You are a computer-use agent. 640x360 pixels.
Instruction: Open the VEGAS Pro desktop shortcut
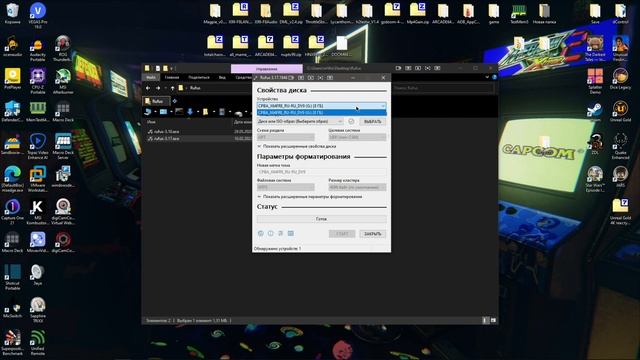38,15
